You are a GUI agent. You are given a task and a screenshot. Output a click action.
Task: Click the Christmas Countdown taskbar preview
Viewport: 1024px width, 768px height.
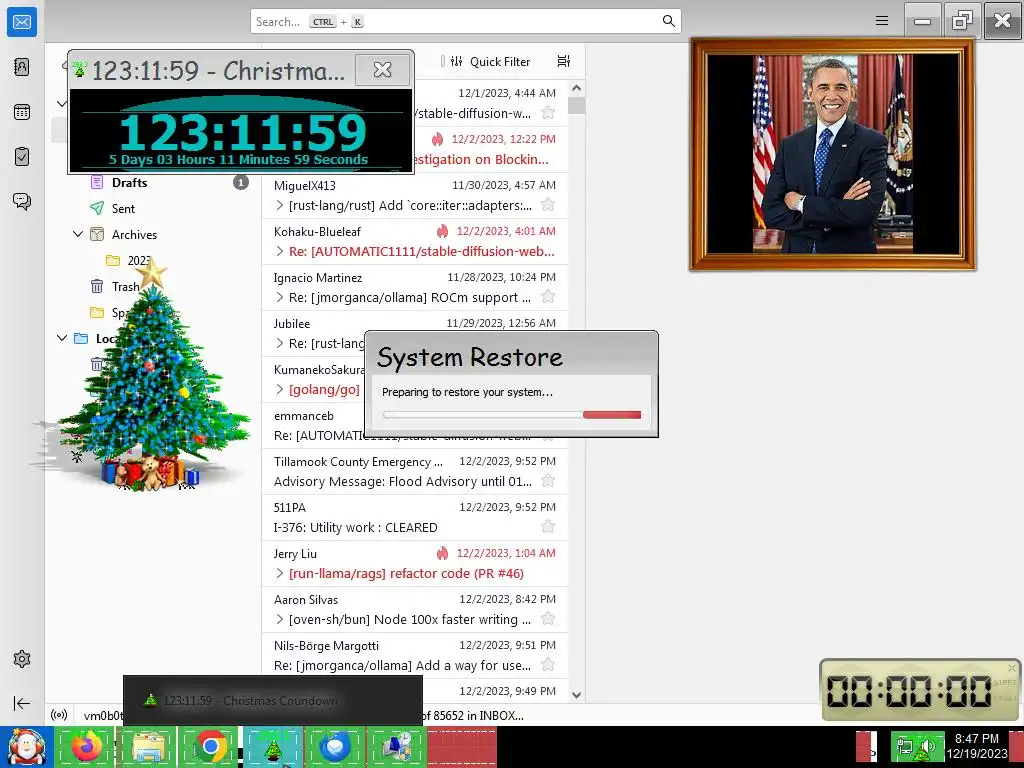pos(273,701)
